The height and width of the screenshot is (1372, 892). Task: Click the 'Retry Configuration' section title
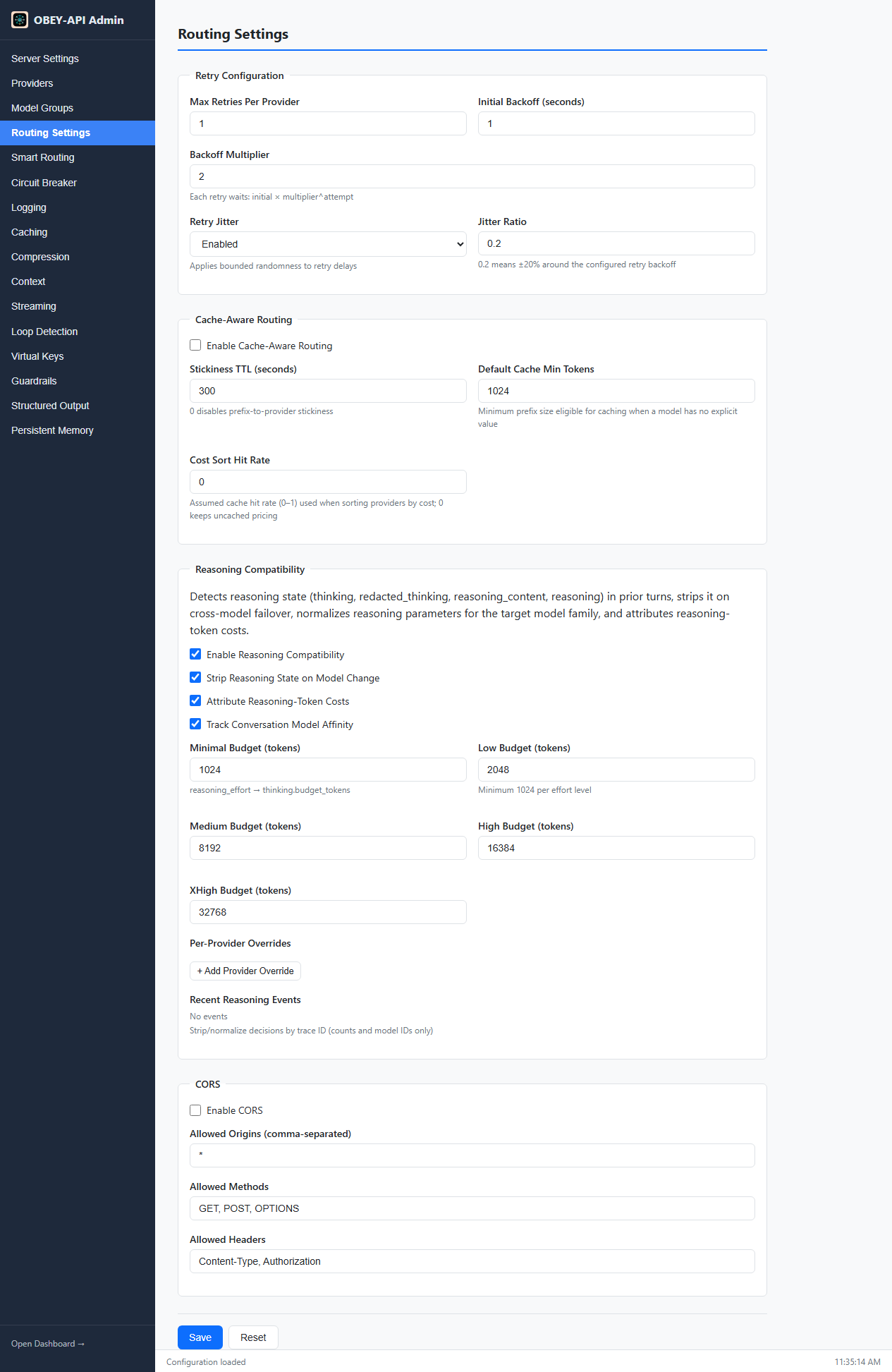(240, 75)
